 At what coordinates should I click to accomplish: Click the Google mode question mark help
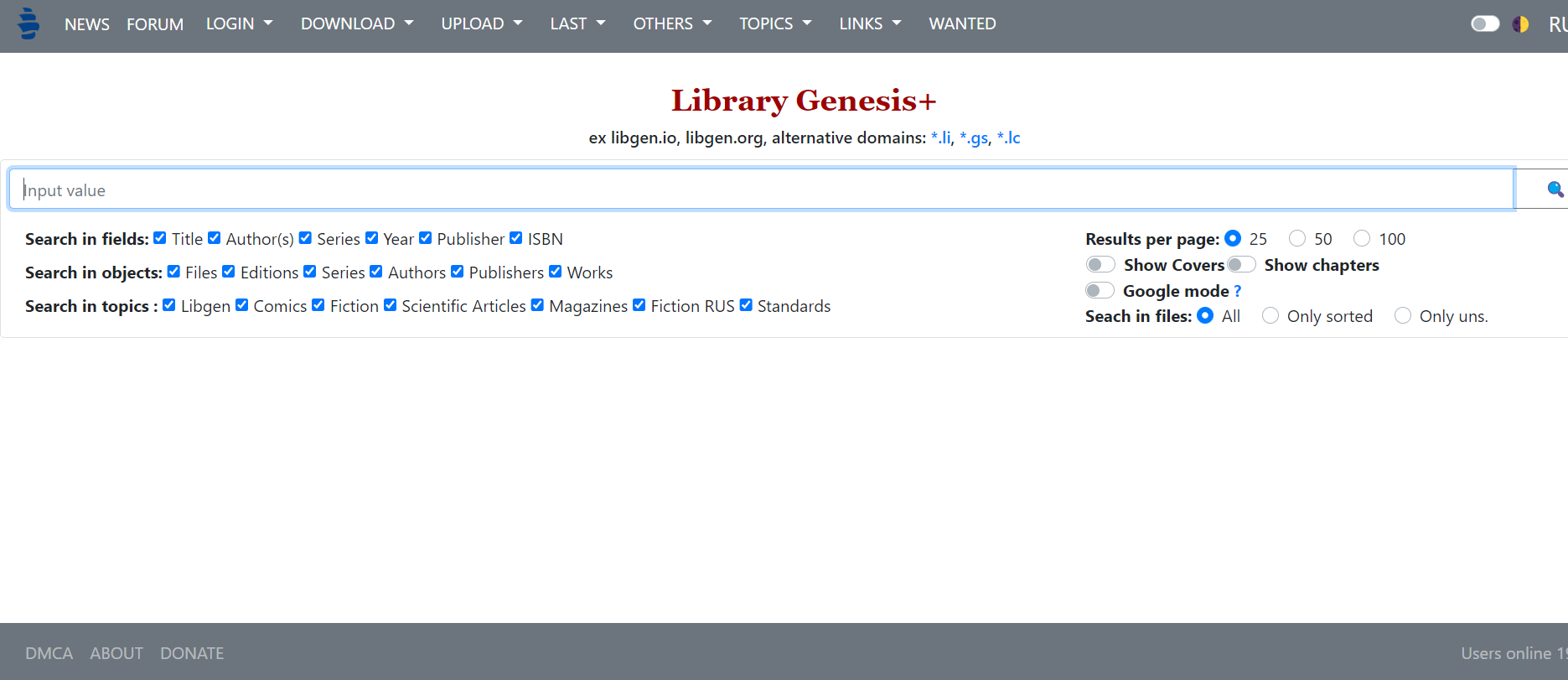point(1238,291)
